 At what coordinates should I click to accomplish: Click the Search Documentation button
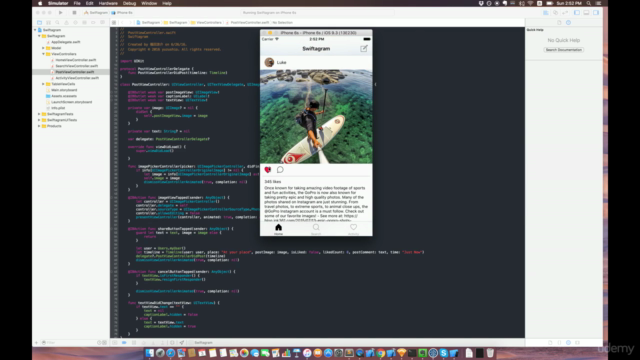click(x=563, y=50)
